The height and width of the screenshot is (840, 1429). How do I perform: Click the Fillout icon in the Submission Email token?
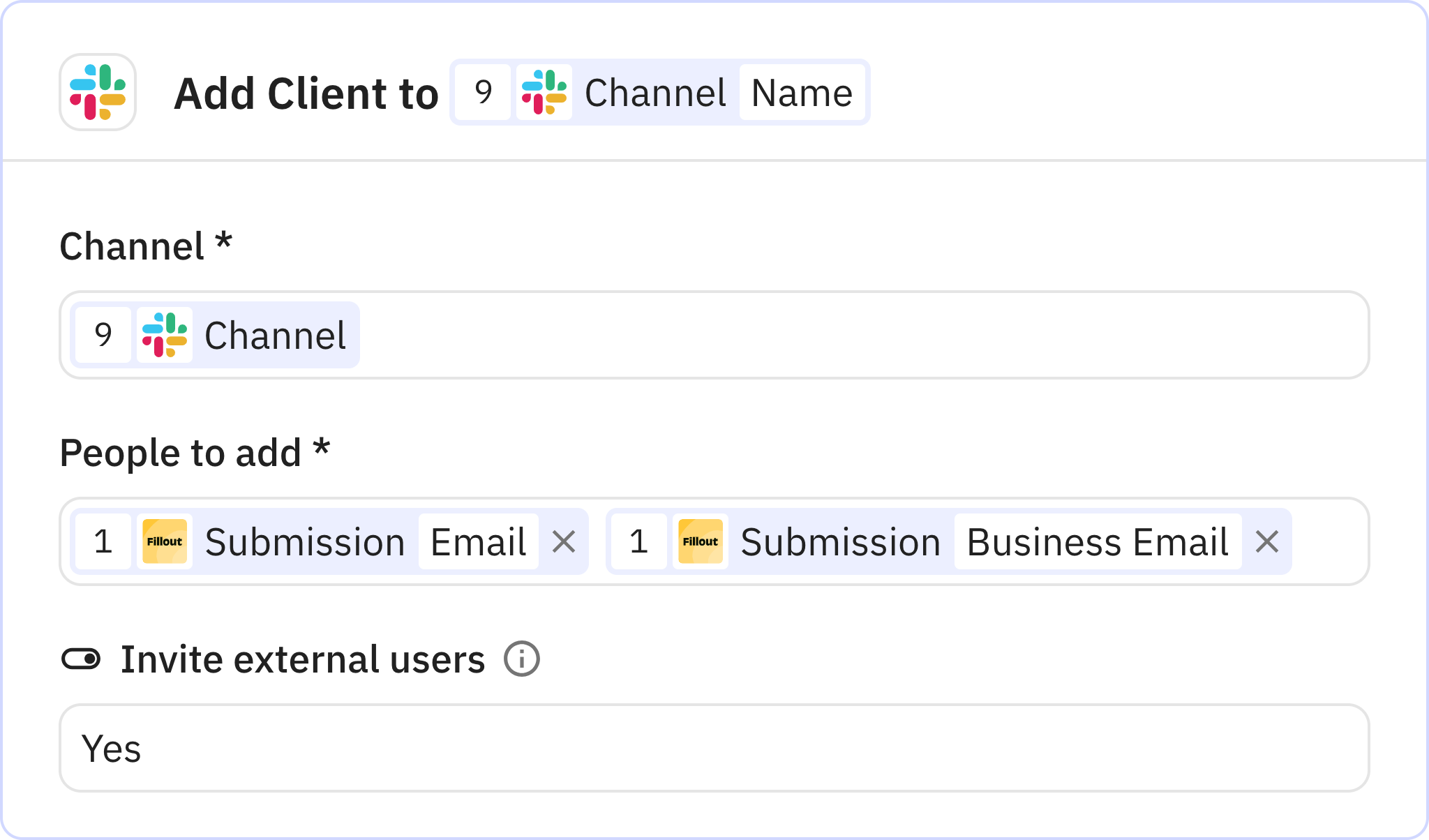165,541
